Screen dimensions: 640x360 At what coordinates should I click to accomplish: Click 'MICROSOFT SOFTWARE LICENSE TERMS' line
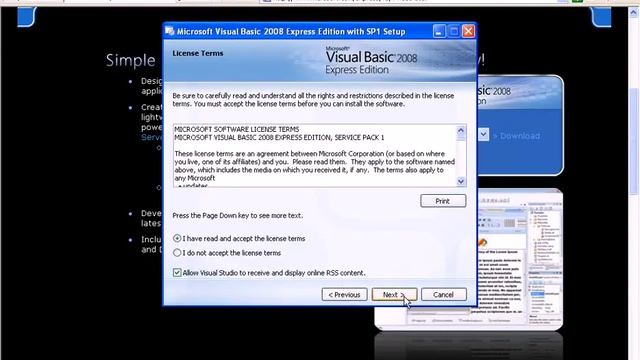(x=237, y=129)
